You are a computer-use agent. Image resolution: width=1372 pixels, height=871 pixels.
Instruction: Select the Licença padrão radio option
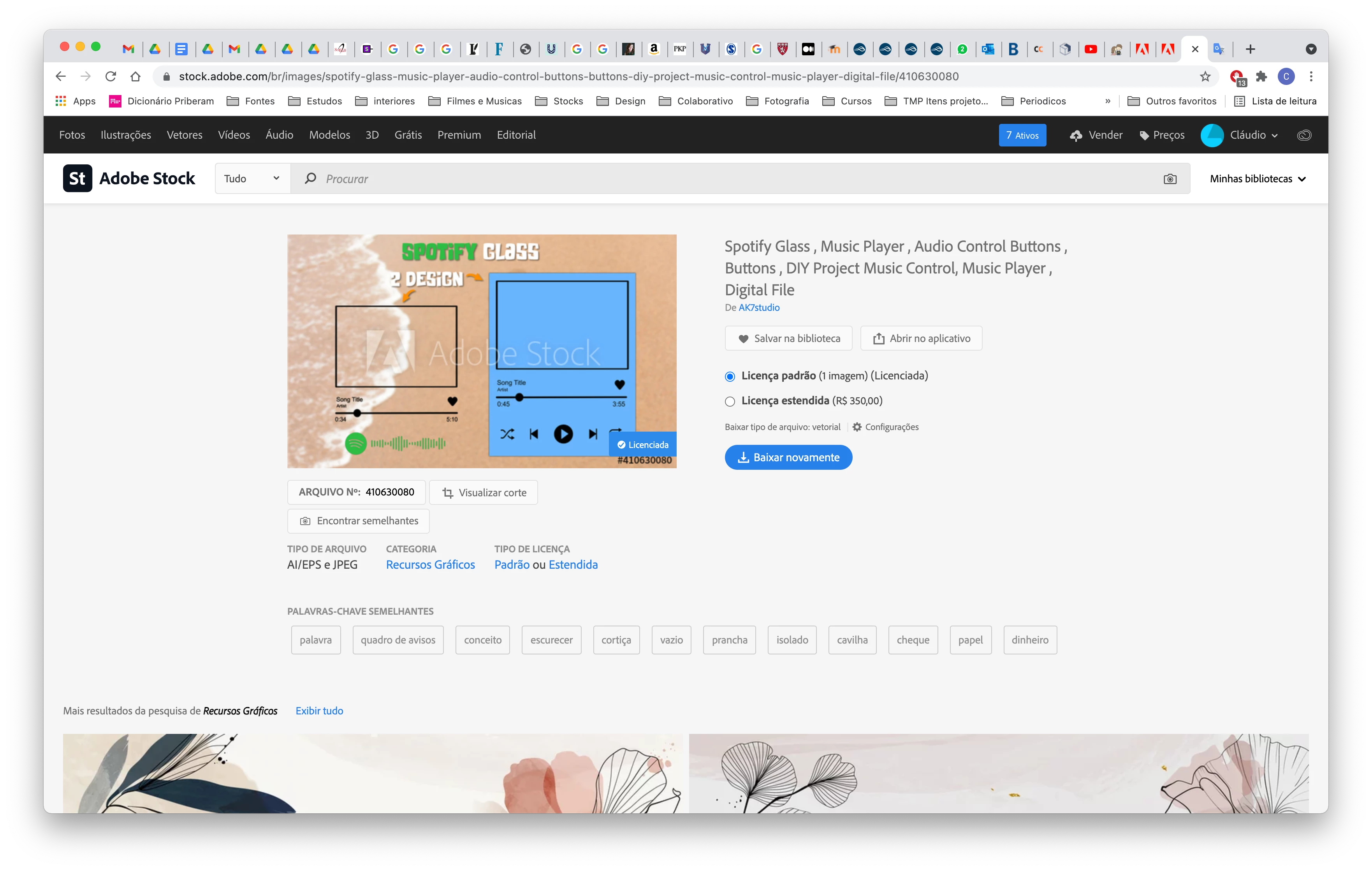730,376
